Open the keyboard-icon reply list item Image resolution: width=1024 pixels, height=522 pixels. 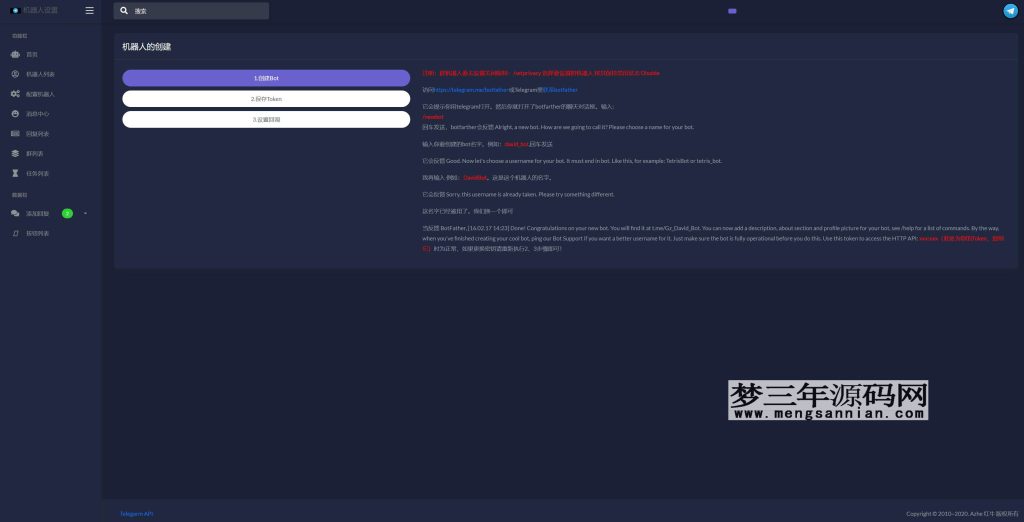(x=15, y=133)
